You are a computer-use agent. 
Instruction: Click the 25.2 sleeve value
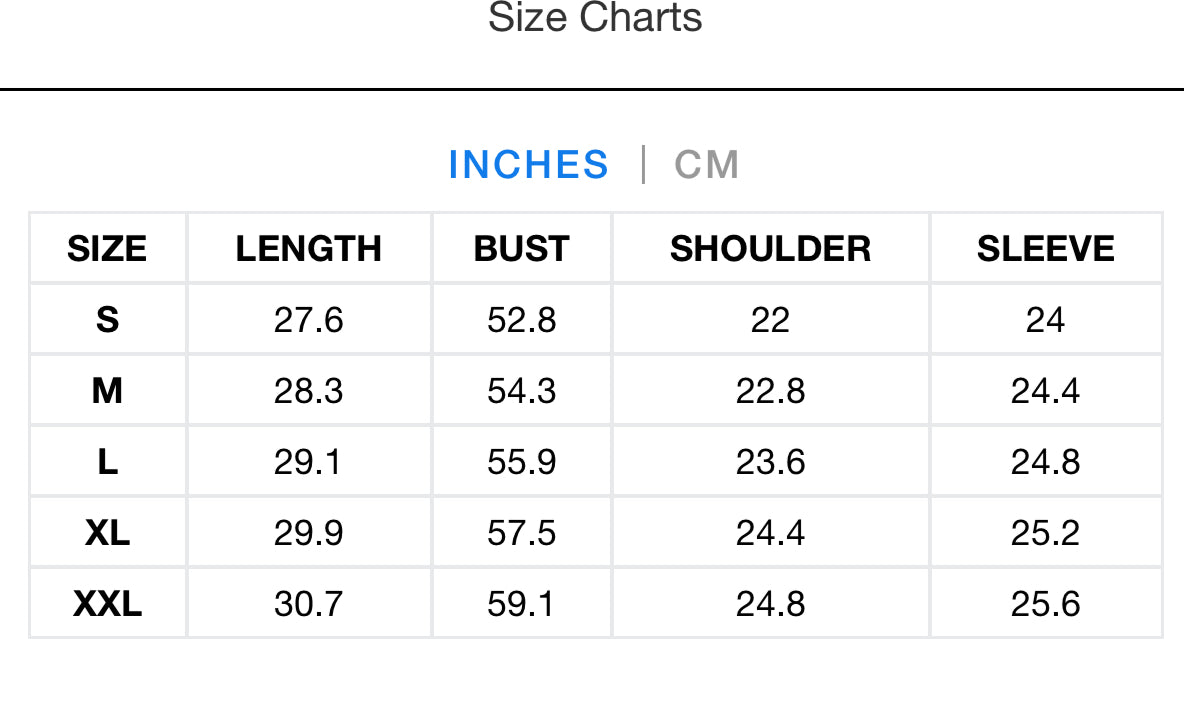1045,533
